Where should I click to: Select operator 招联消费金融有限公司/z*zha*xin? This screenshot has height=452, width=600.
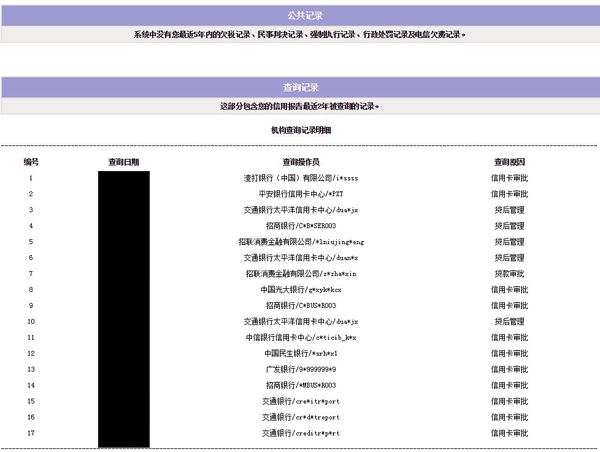[x=301, y=274]
